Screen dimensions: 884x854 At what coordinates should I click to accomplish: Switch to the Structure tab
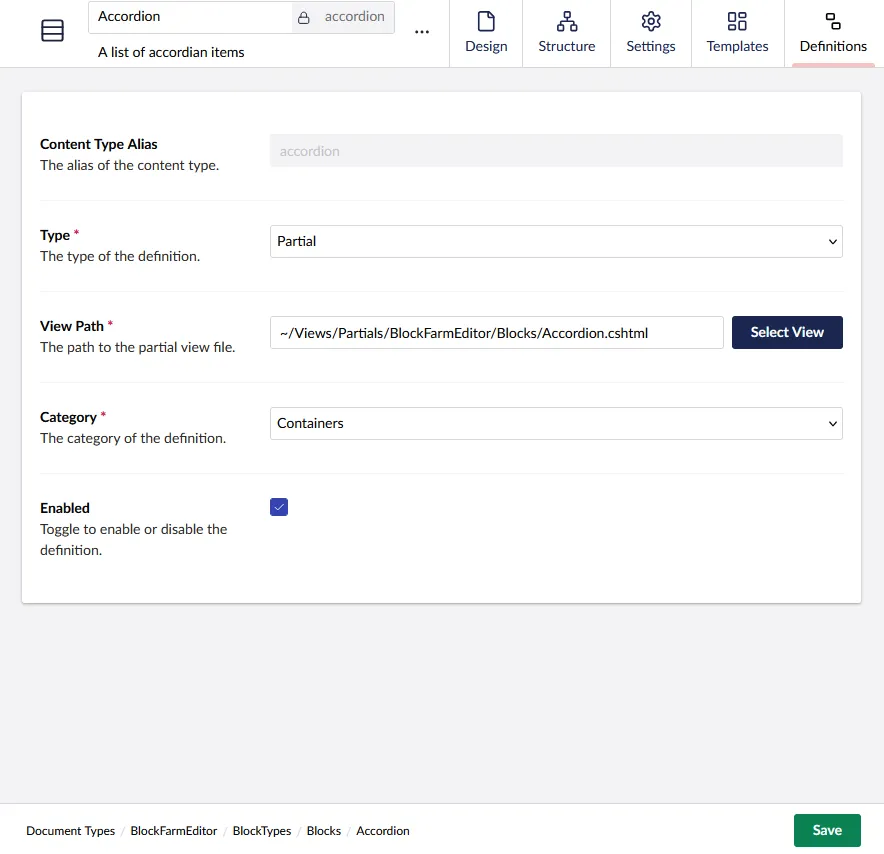point(566,33)
